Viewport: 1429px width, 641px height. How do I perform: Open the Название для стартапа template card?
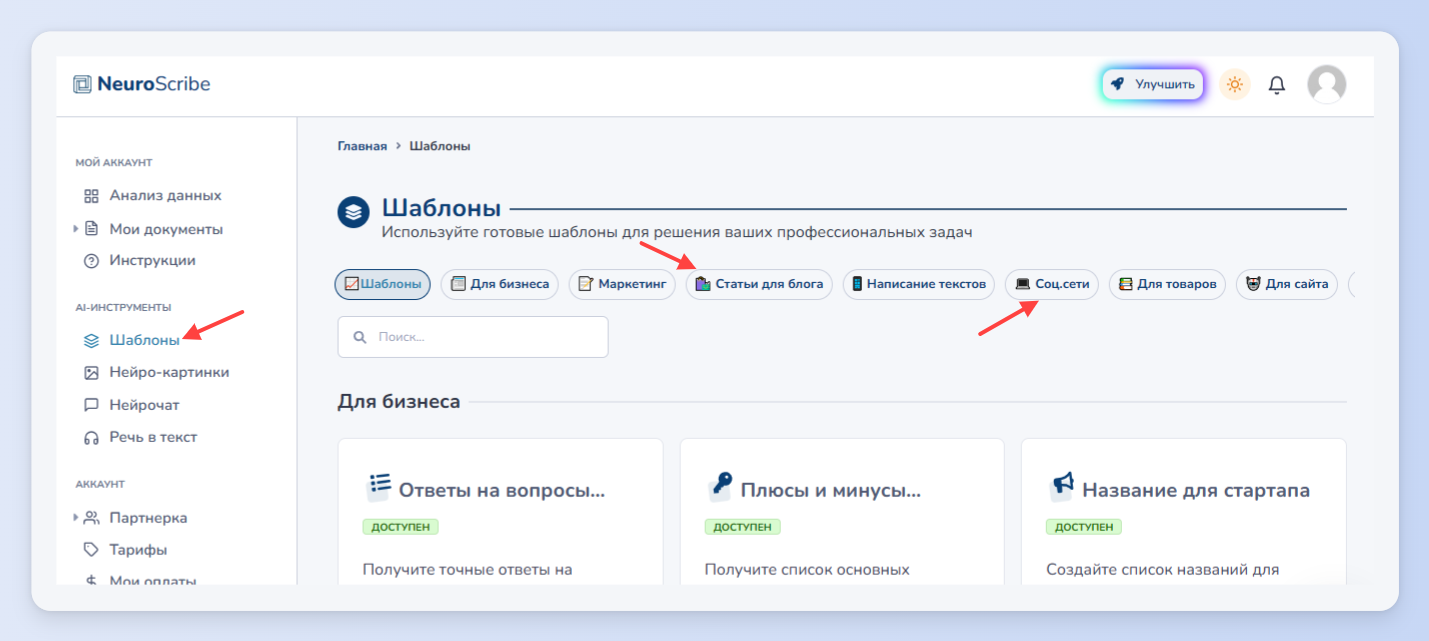tap(1183, 510)
